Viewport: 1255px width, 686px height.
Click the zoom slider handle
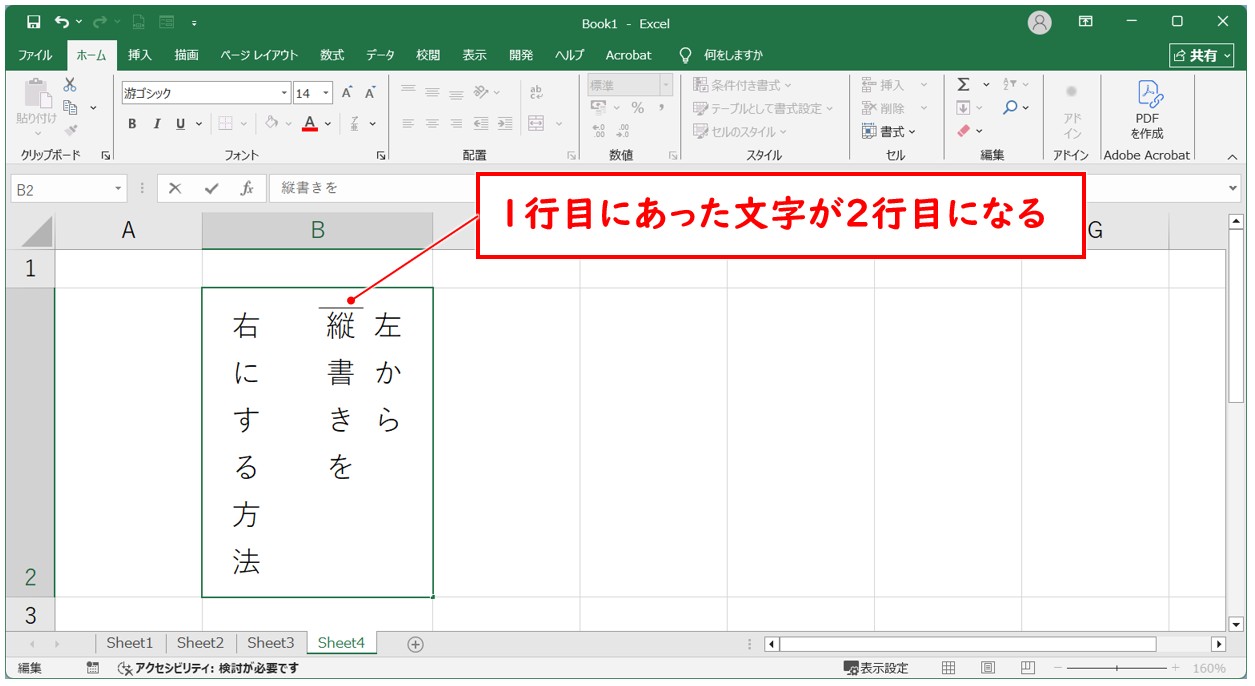[x=1117, y=668]
